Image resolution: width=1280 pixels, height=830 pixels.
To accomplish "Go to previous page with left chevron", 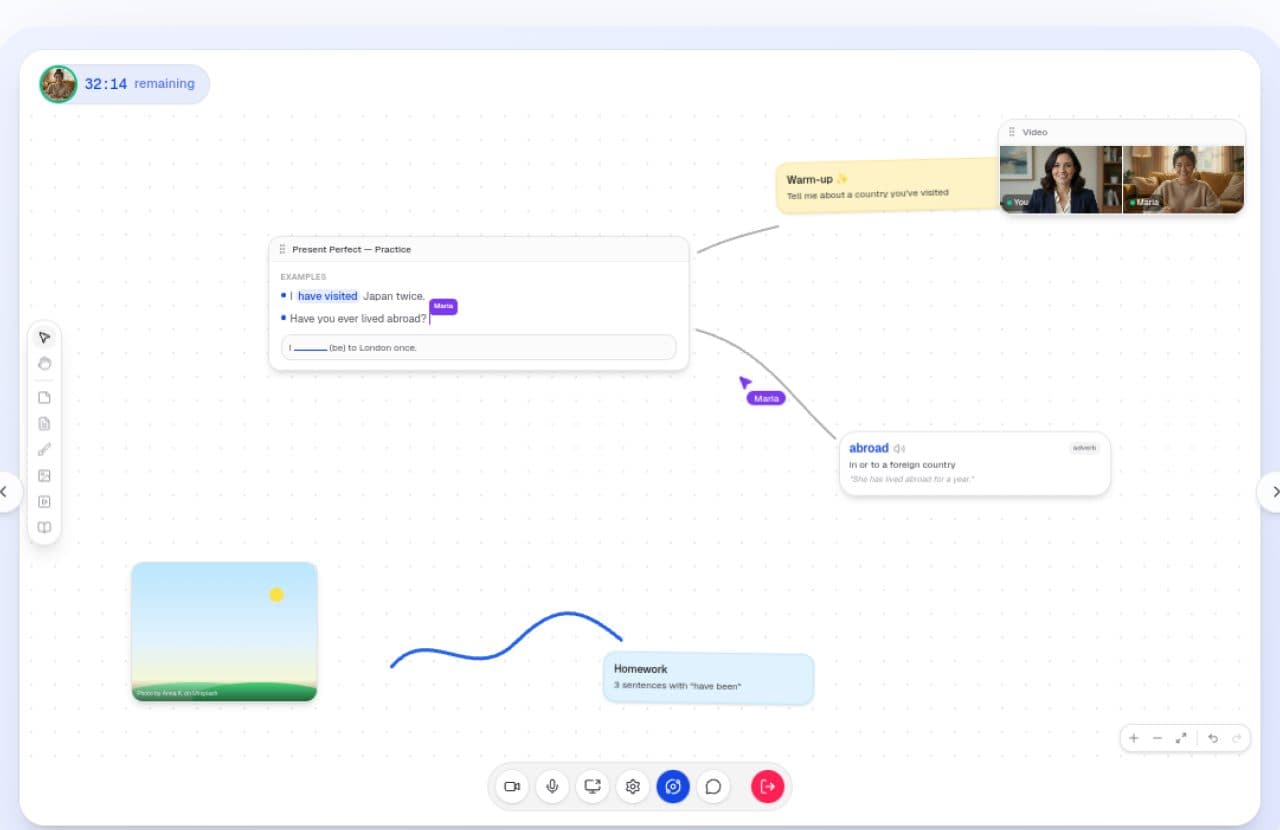I will (6, 492).
